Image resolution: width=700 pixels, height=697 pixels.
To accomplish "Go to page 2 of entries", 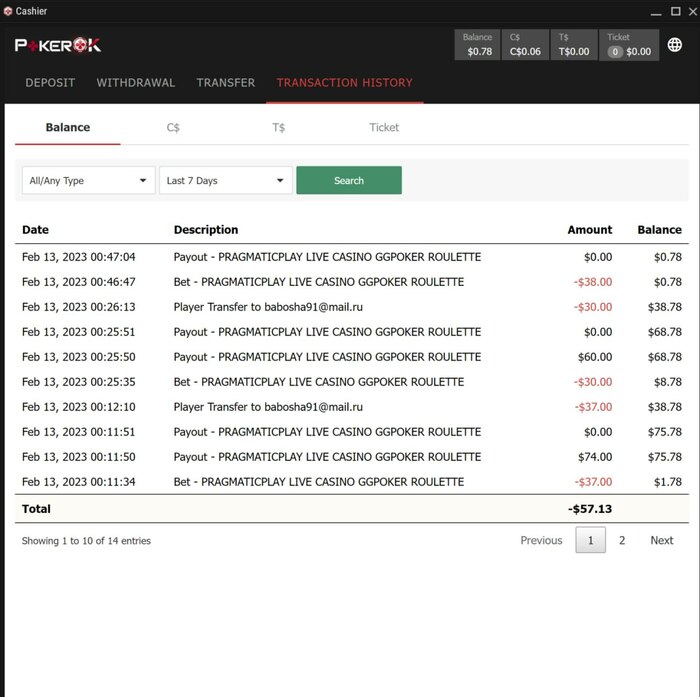I will tap(622, 540).
